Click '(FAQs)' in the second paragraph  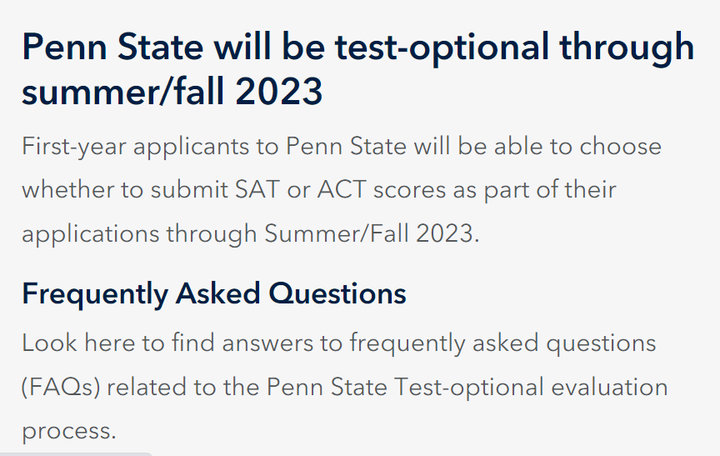coord(61,387)
